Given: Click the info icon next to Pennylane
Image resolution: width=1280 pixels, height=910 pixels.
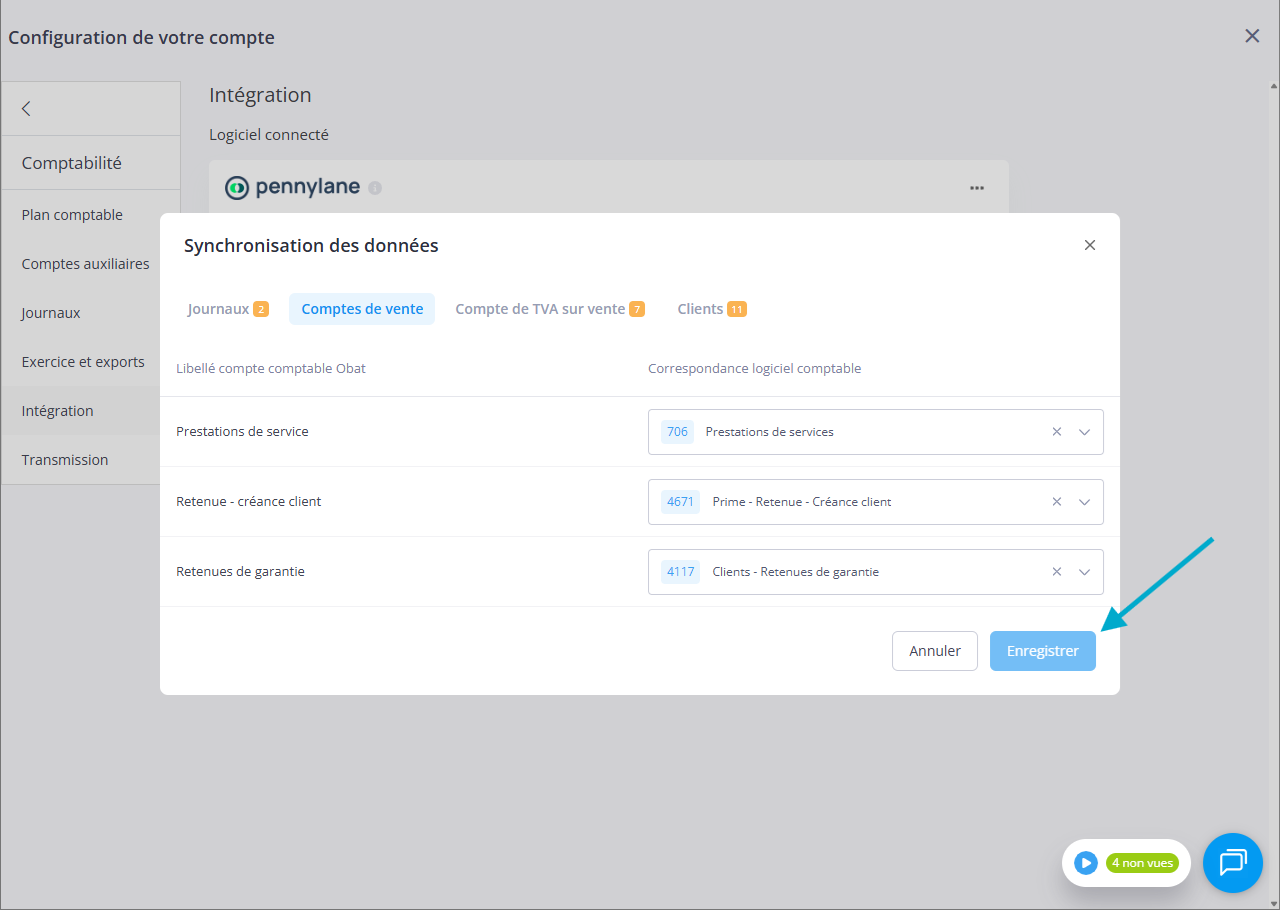Looking at the screenshot, I should pos(375,188).
